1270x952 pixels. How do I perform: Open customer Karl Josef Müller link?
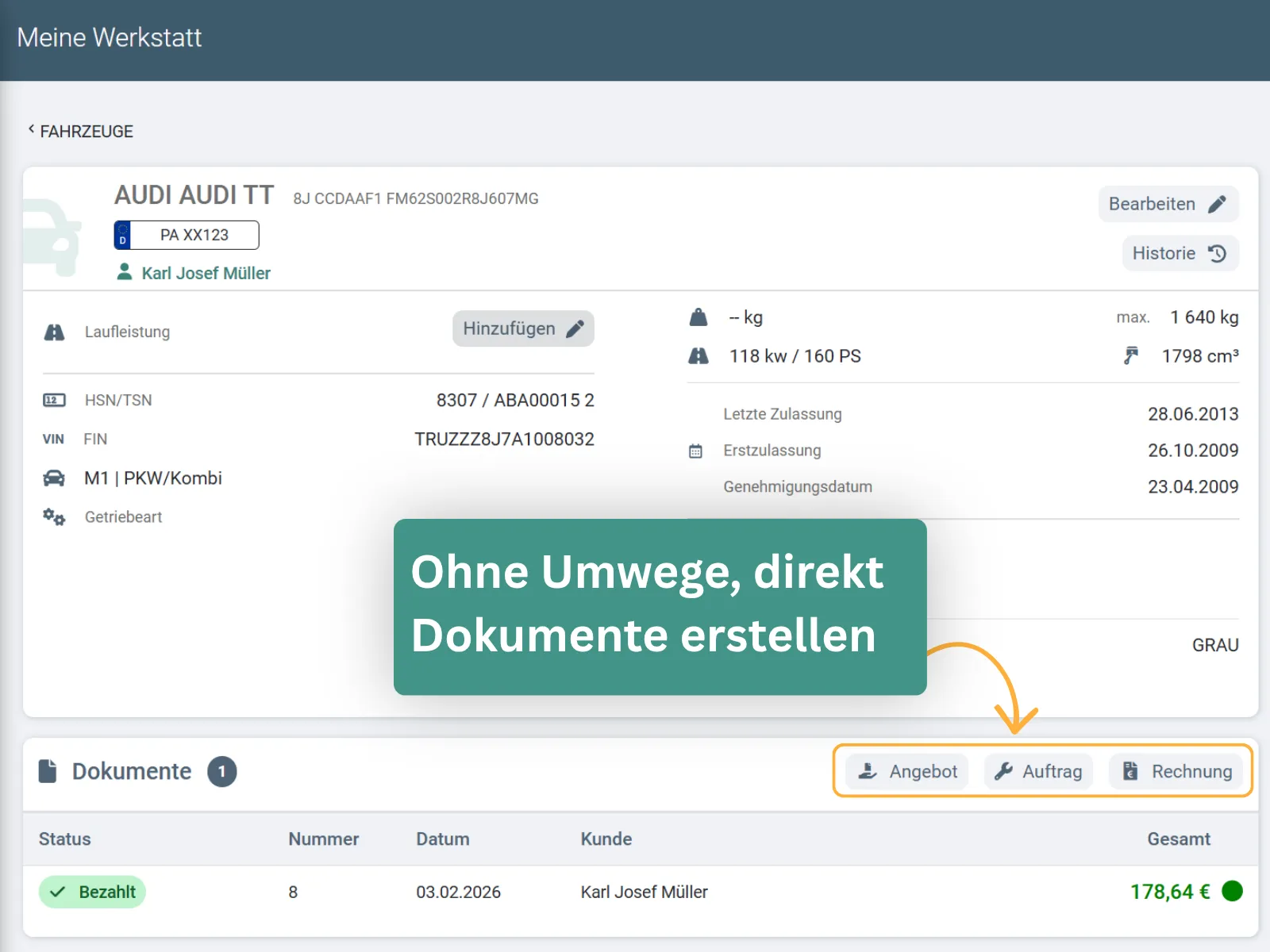[206, 273]
